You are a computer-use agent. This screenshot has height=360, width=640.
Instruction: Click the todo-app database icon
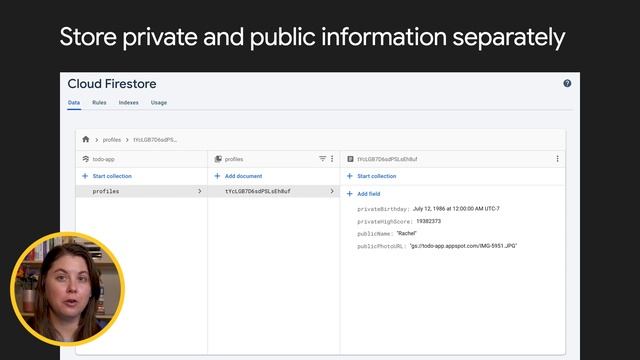click(x=85, y=159)
